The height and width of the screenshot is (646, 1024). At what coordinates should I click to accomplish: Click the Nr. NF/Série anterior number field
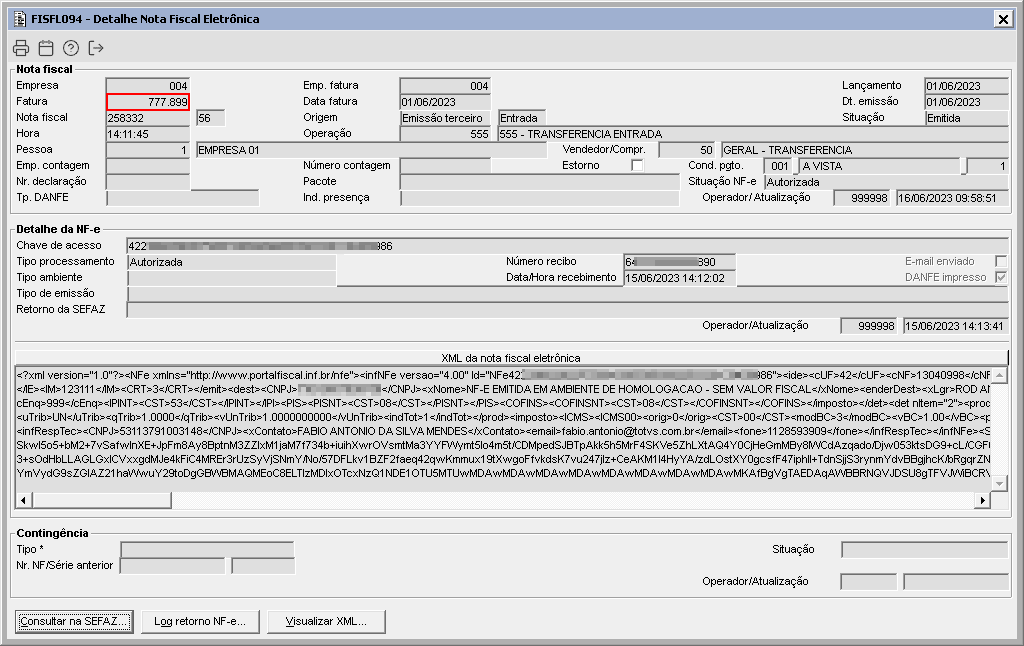point(173,566)
